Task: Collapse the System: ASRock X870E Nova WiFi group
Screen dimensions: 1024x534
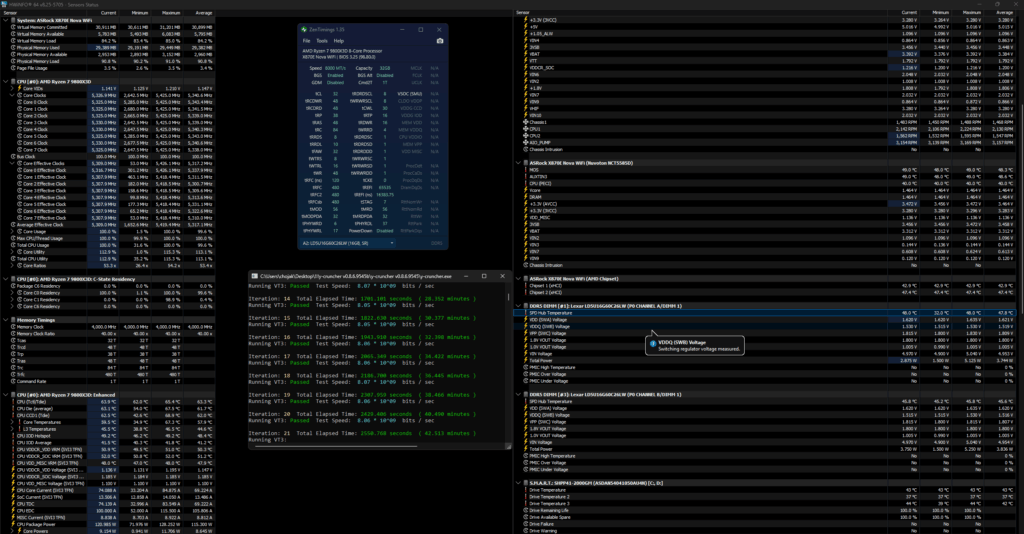Action: point(6,20)
